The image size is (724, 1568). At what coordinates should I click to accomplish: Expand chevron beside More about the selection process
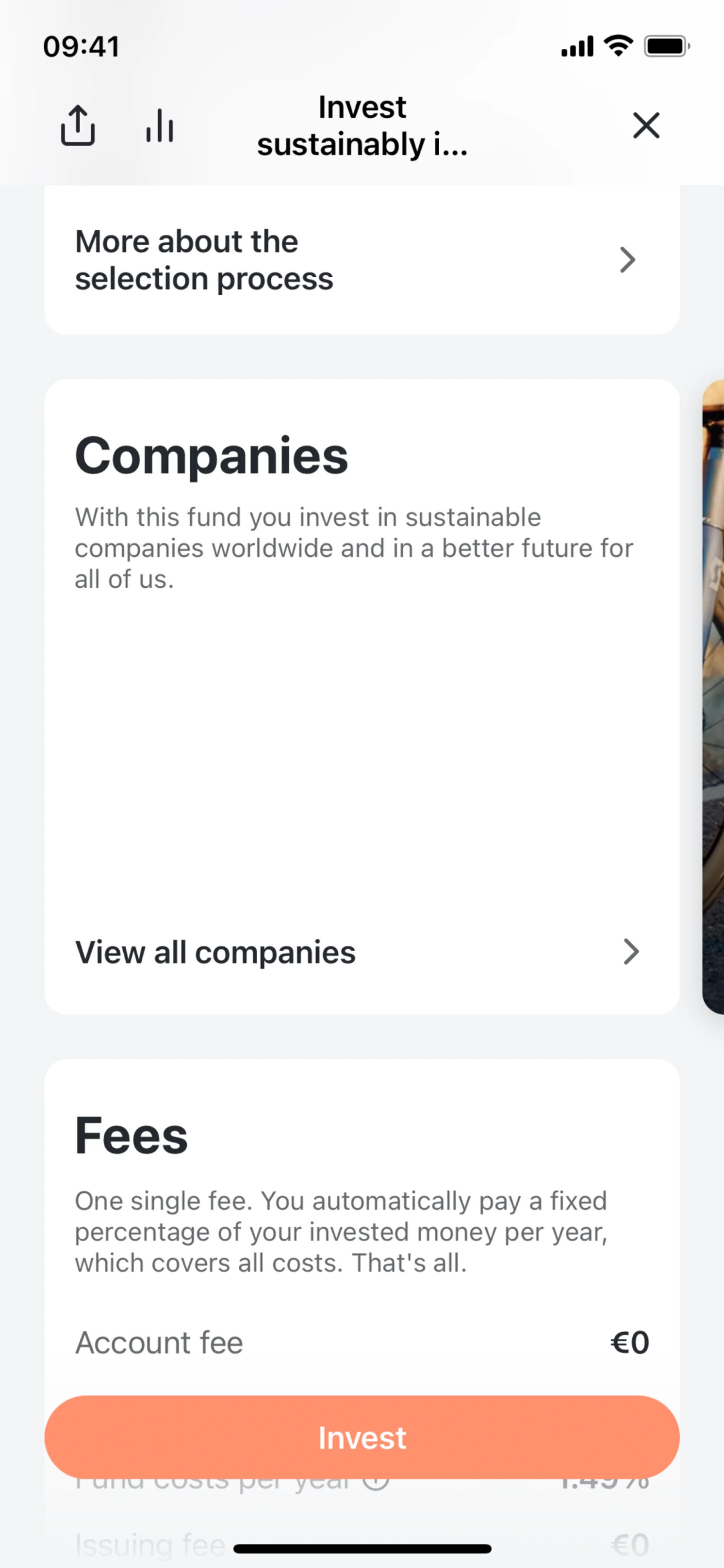627,260
